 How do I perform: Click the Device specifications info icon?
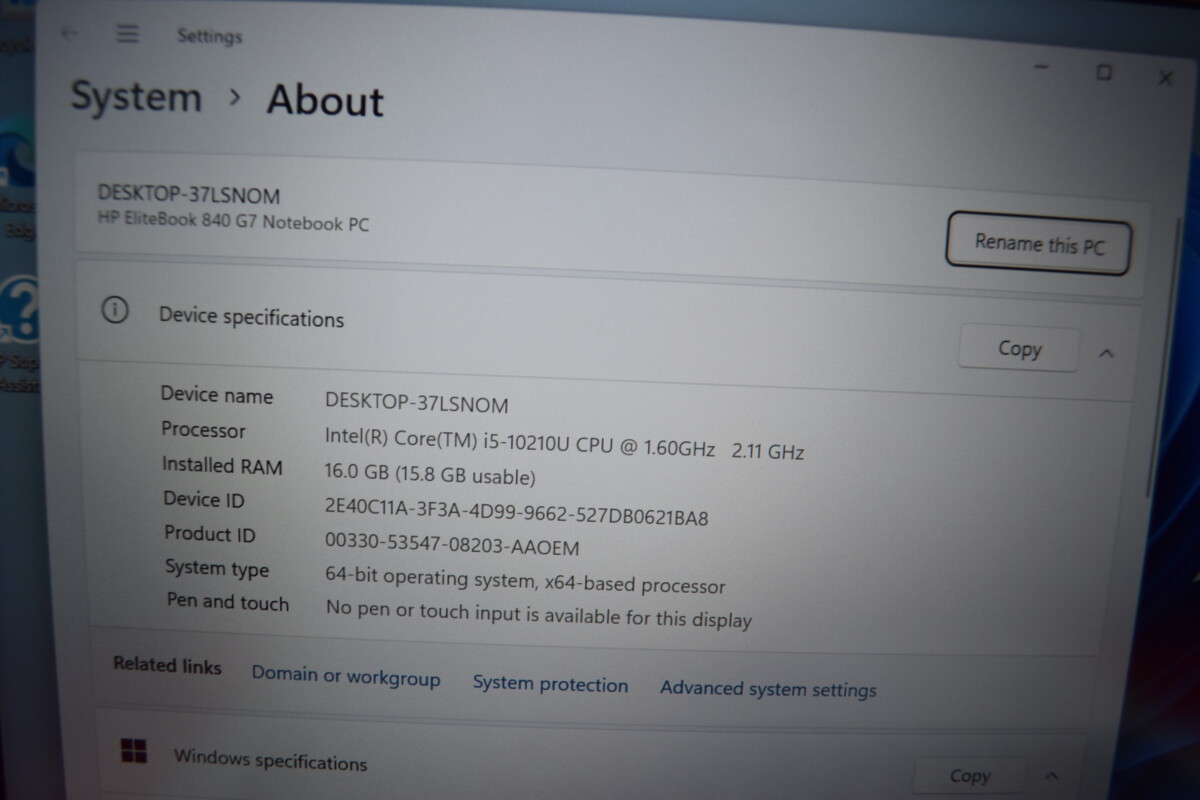(116, 311)
